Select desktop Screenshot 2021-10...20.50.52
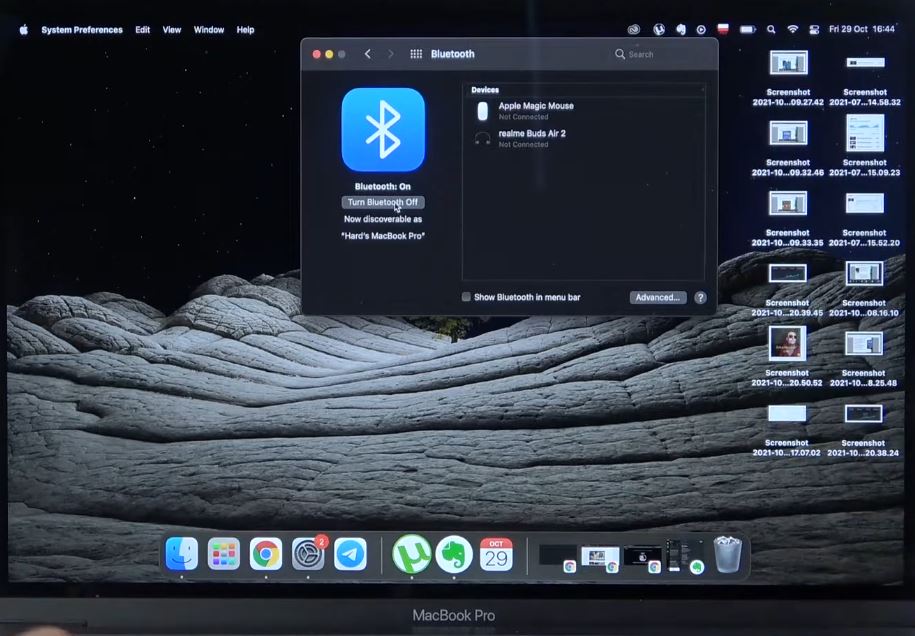Viewport: 915px width, 636px height. click(x=787, y=357)
